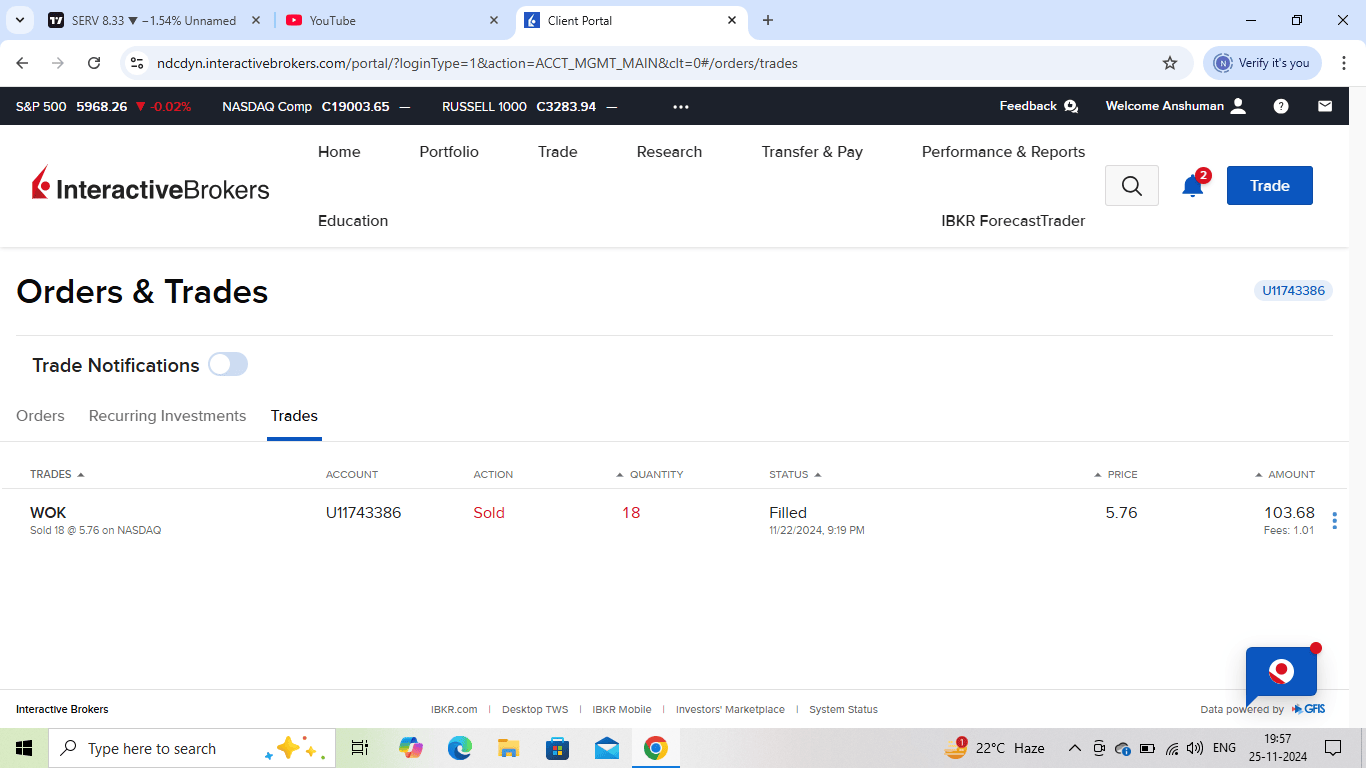Open the Research menu
1366x768 pixels.
[x=669, y=152]
